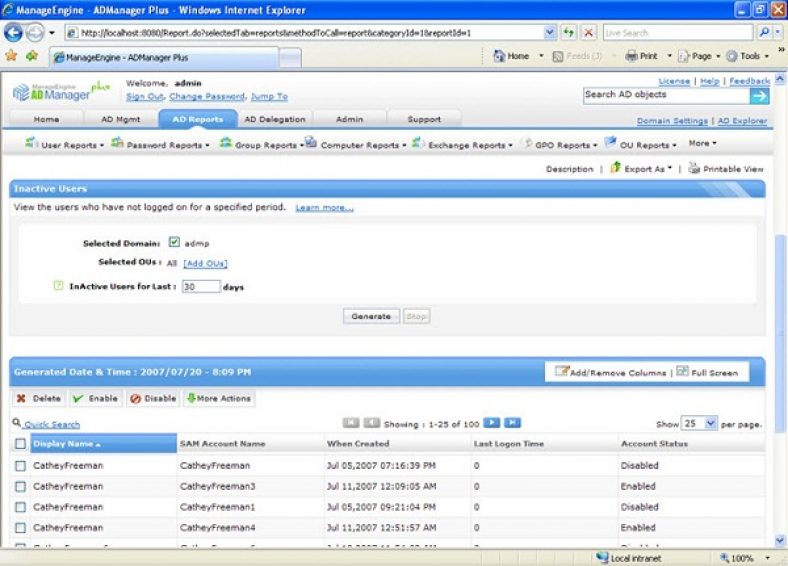This screenshot has width=788, height=566.
Task: Switch to the Home tab
Action: [x=46, y=119]
